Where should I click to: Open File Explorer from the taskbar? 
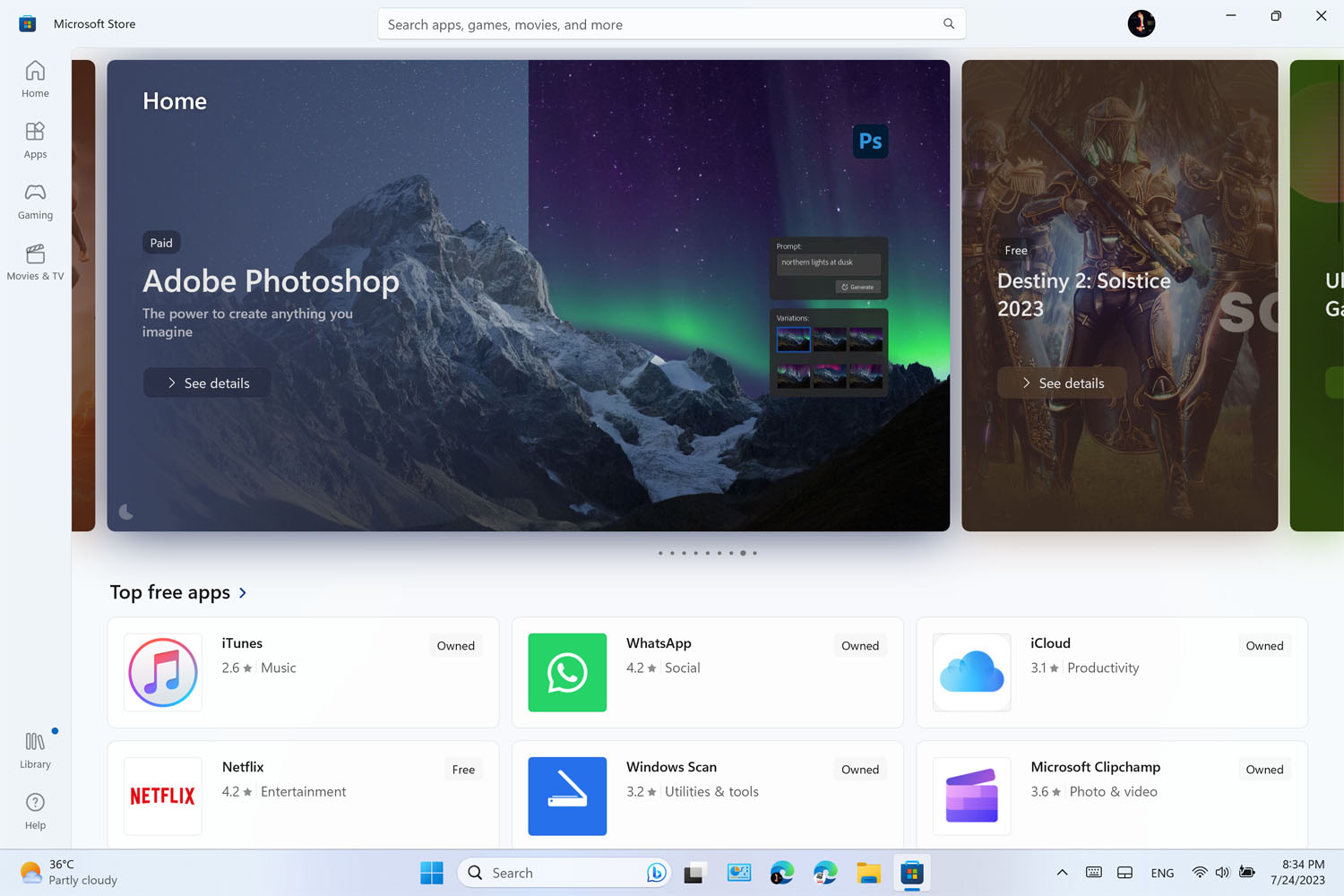click(868, 873)
